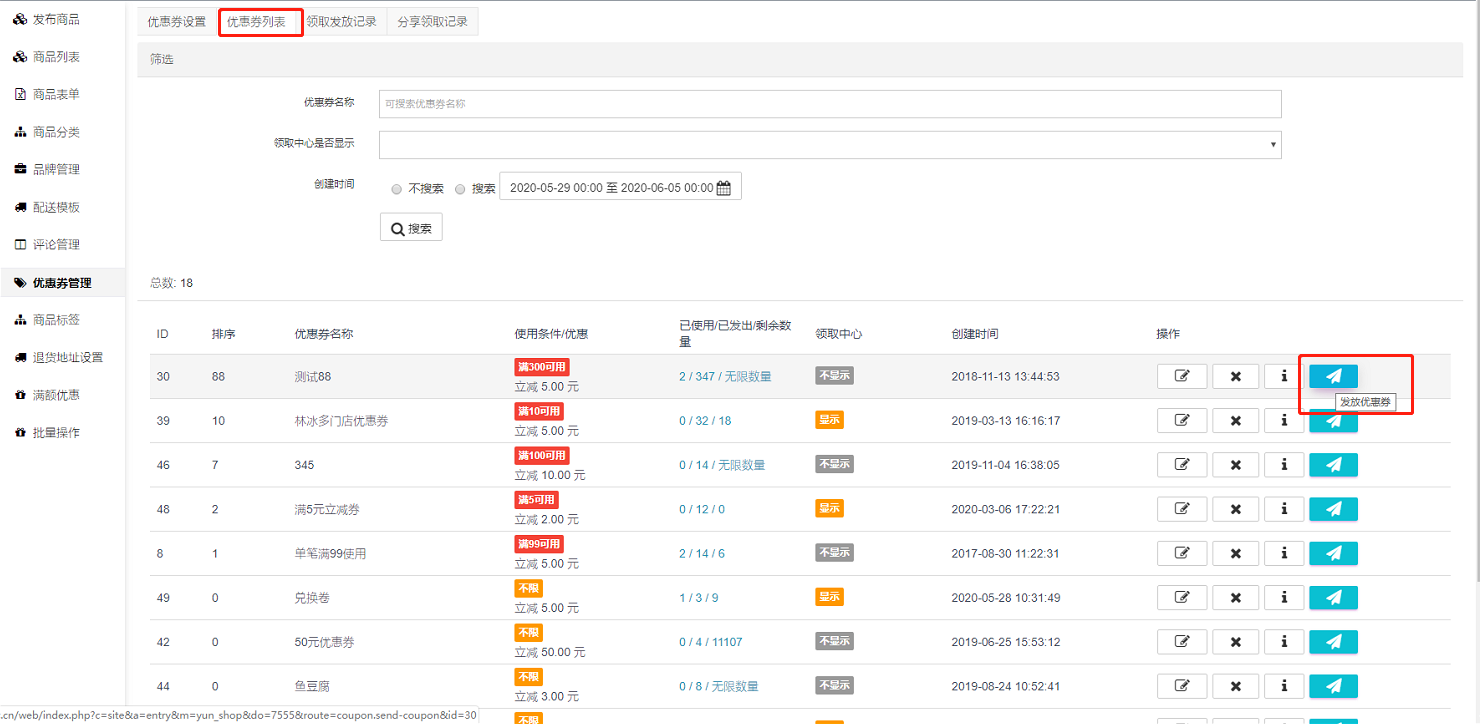Screen dimensions: 1480x724
Task: Open 领取发放记录 tab
Action: click(x=341, y=21)
